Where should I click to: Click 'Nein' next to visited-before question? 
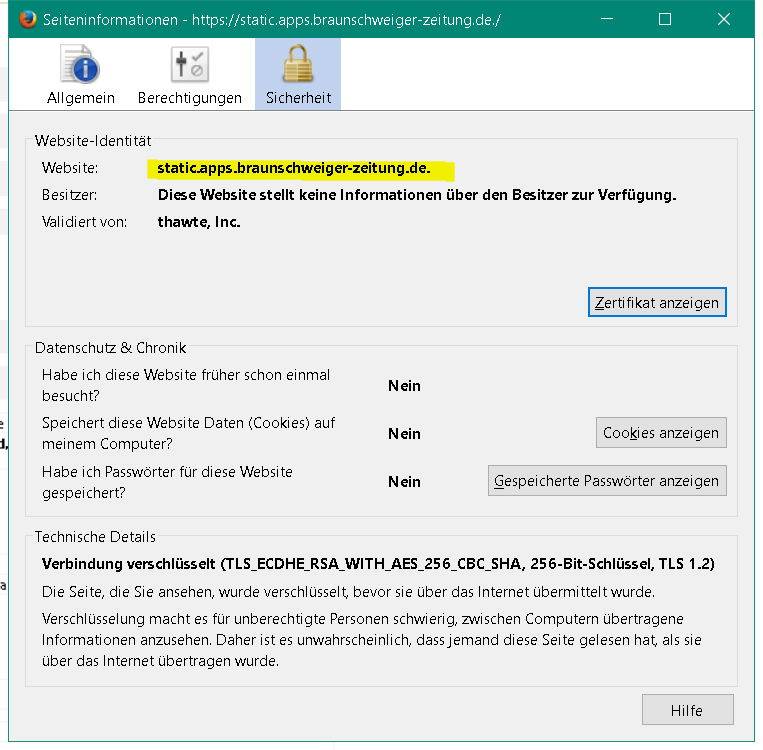[x=404, y=385]
